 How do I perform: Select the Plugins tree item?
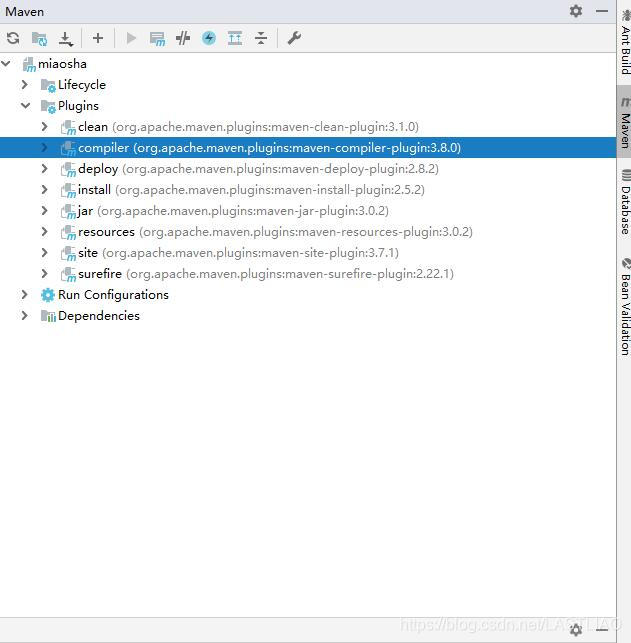point(308,106)
